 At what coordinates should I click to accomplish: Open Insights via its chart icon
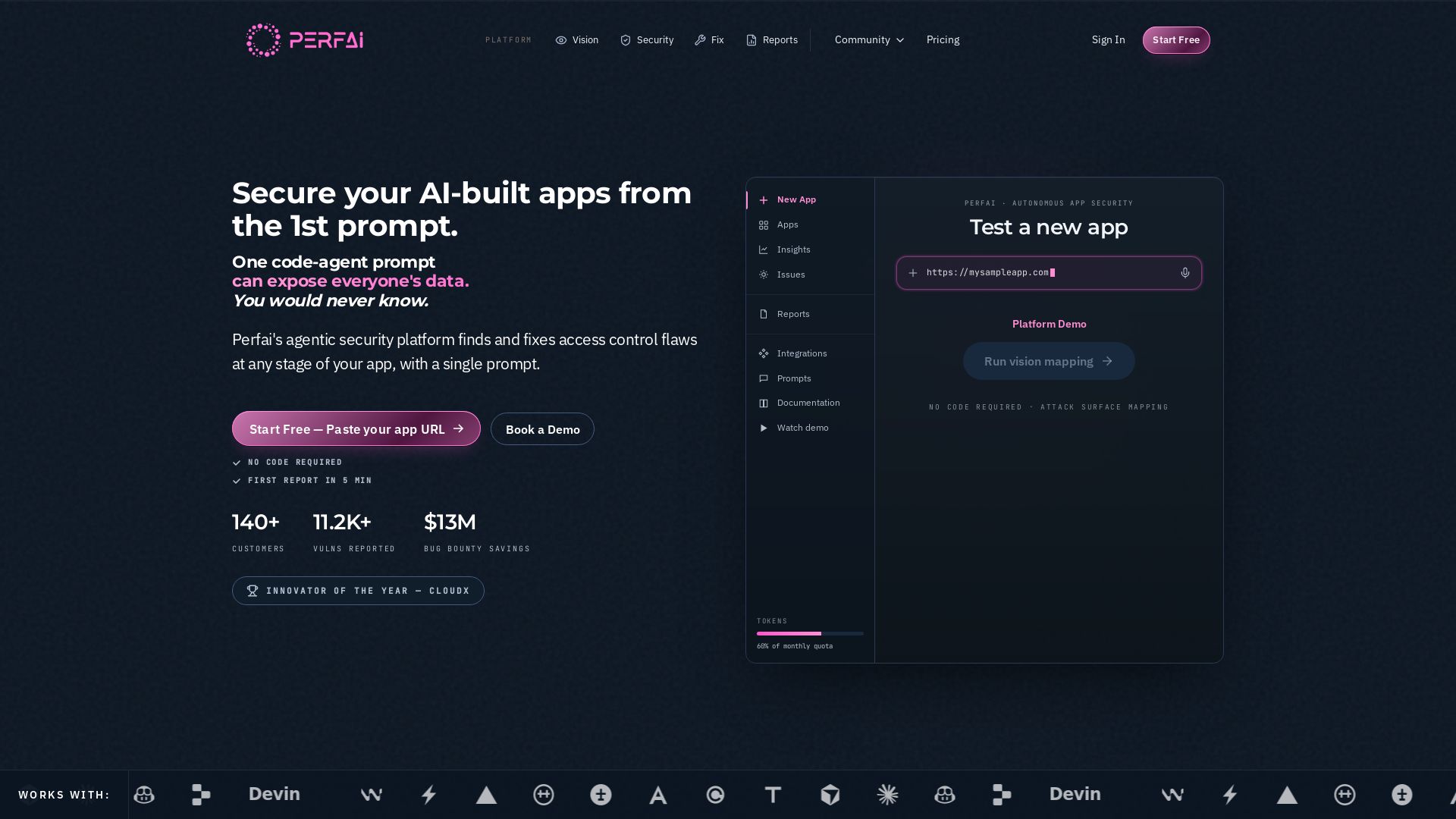tap(764, 250)
